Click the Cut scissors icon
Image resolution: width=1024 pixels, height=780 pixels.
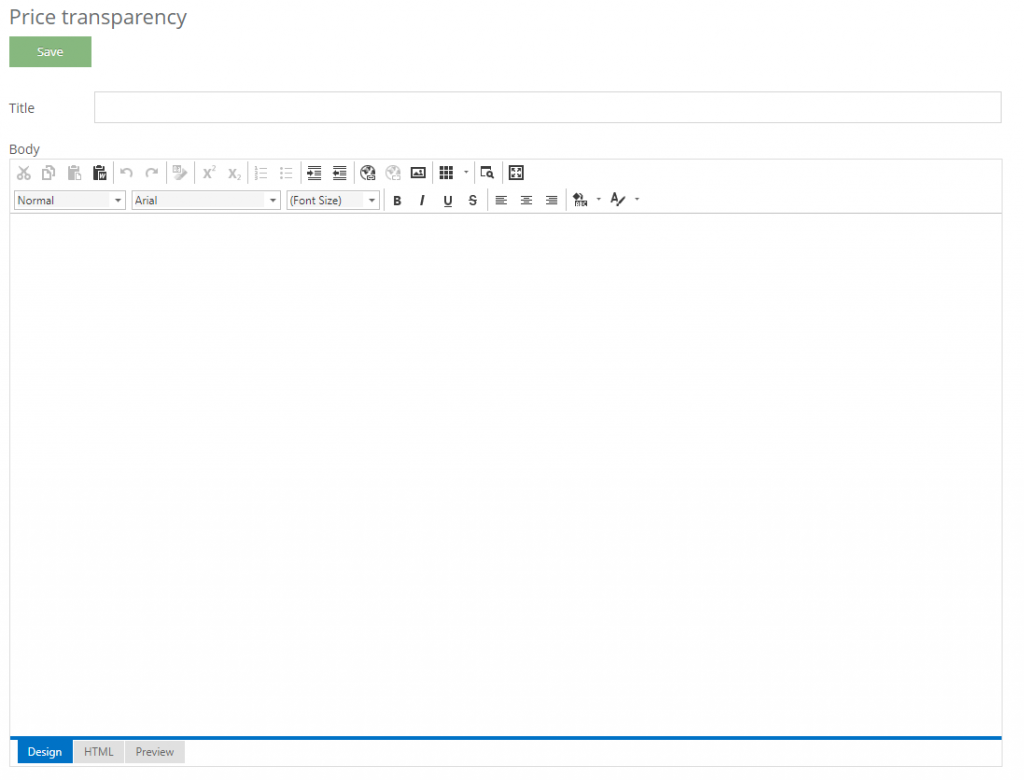24,173
